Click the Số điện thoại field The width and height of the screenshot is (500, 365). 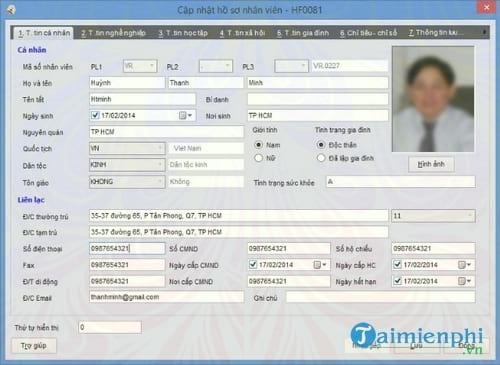pyautogui.click(x=127, y=248)
